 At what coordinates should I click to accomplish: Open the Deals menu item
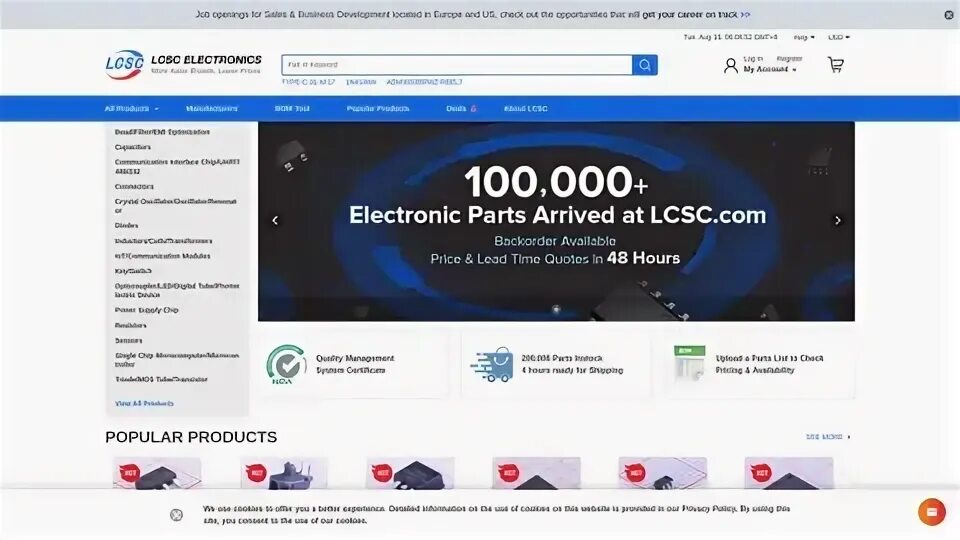click(456, 108)
